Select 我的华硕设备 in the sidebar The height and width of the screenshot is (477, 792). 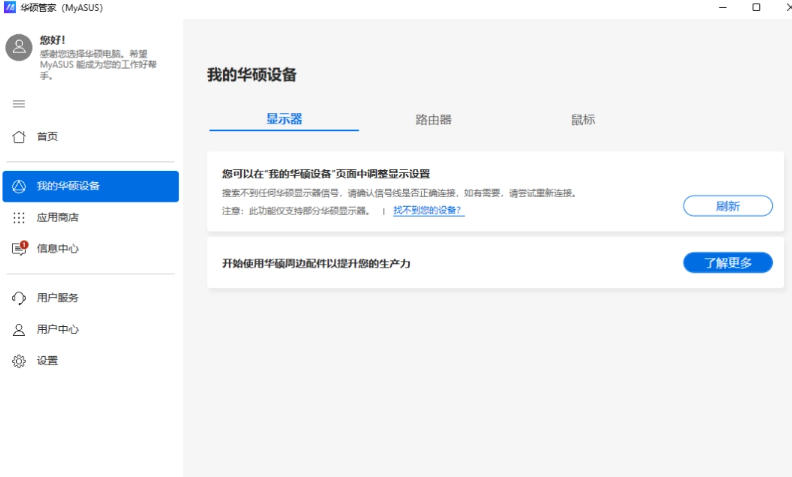[90, 186]
